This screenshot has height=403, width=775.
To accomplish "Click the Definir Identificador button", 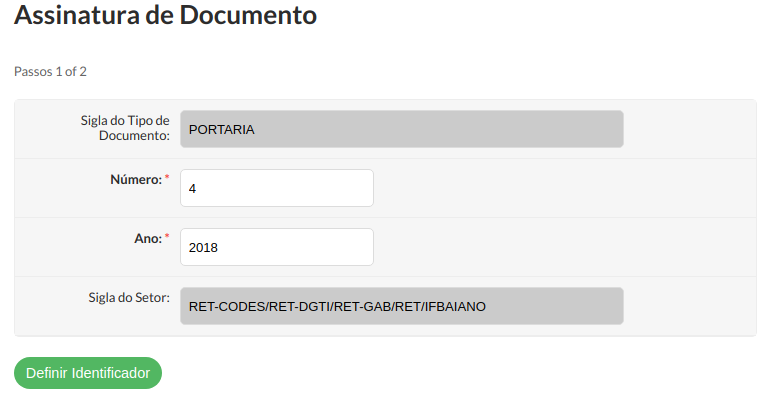I will click(x=88, y=373).
